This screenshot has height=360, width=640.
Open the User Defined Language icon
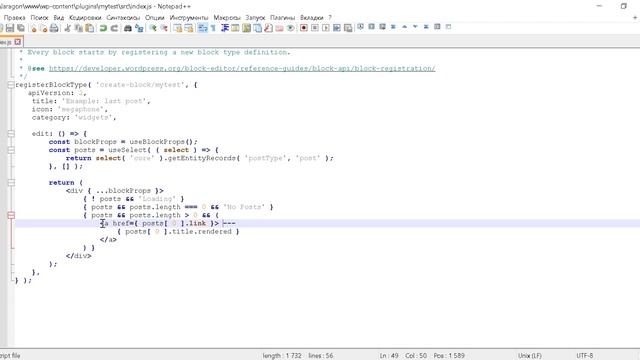235,28
